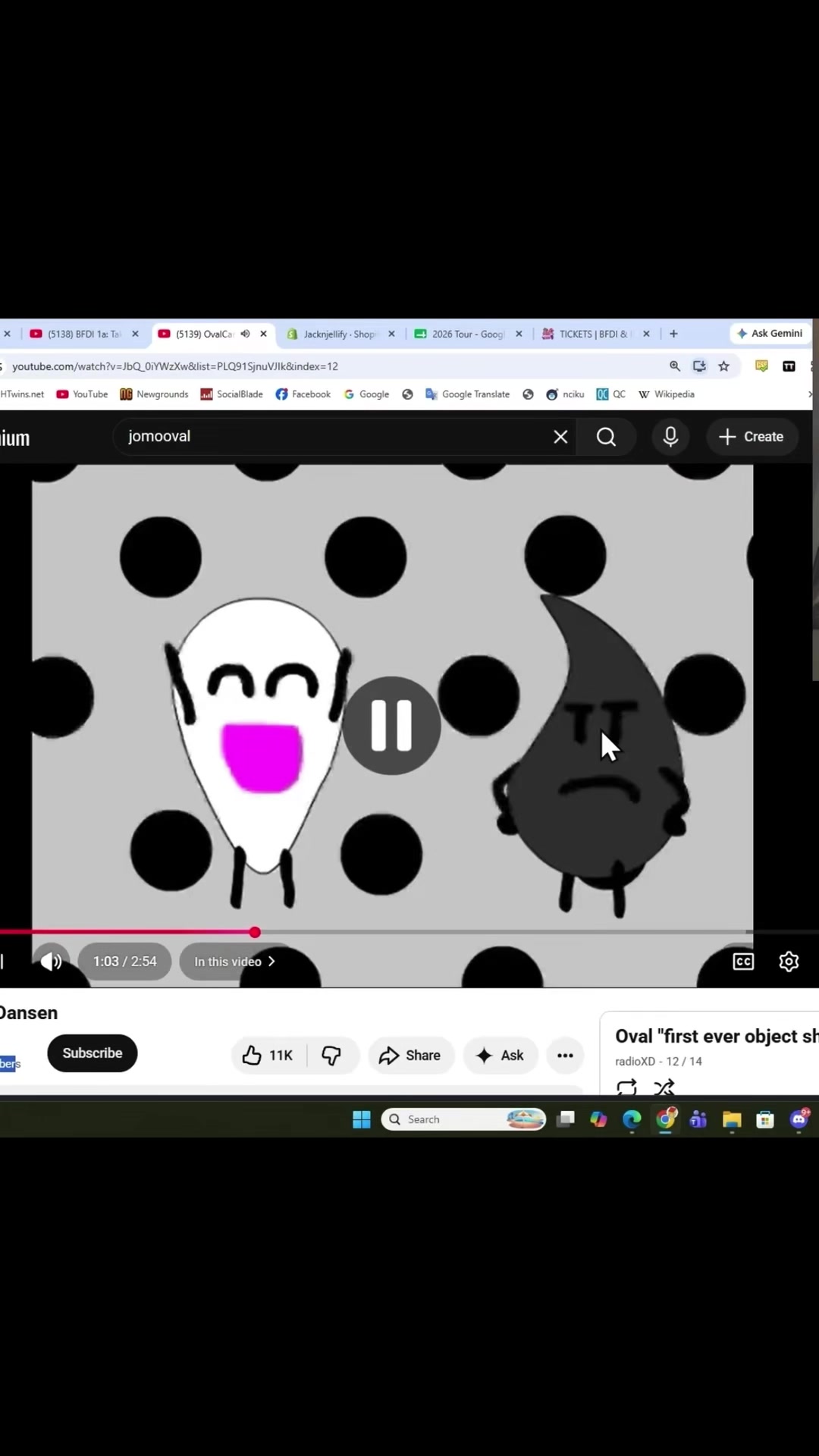Open a new browser tab with plus
This screenshot has width=819, height=1456.
point(673,334)
